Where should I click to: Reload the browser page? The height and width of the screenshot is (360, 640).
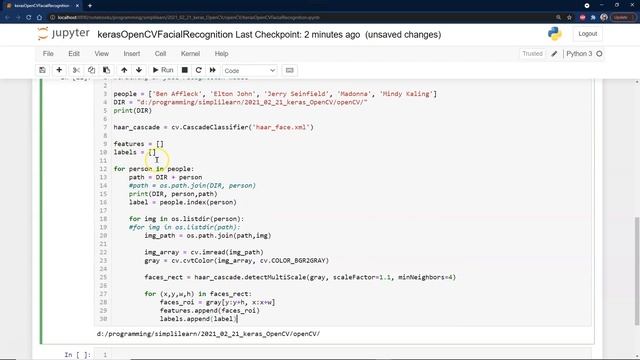(29, 18)
